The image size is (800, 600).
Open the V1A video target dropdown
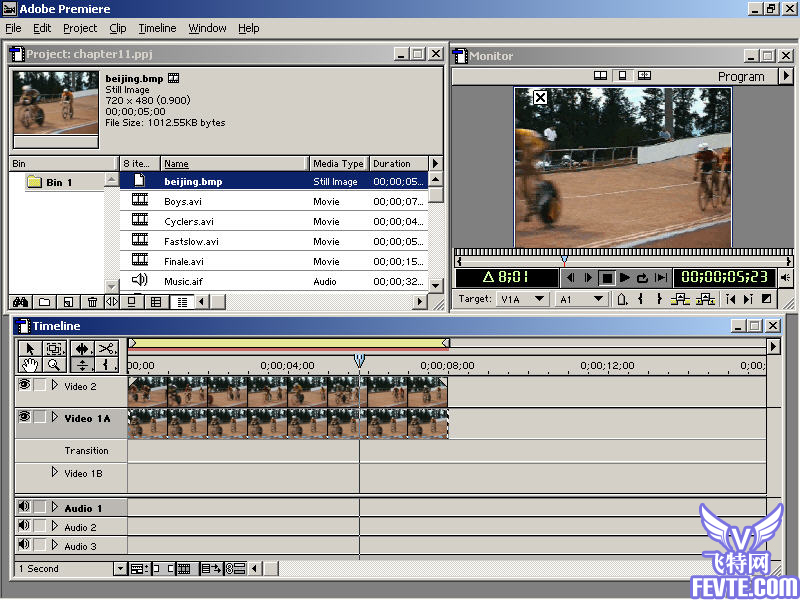pyautogui.click(x=522, y=299)
